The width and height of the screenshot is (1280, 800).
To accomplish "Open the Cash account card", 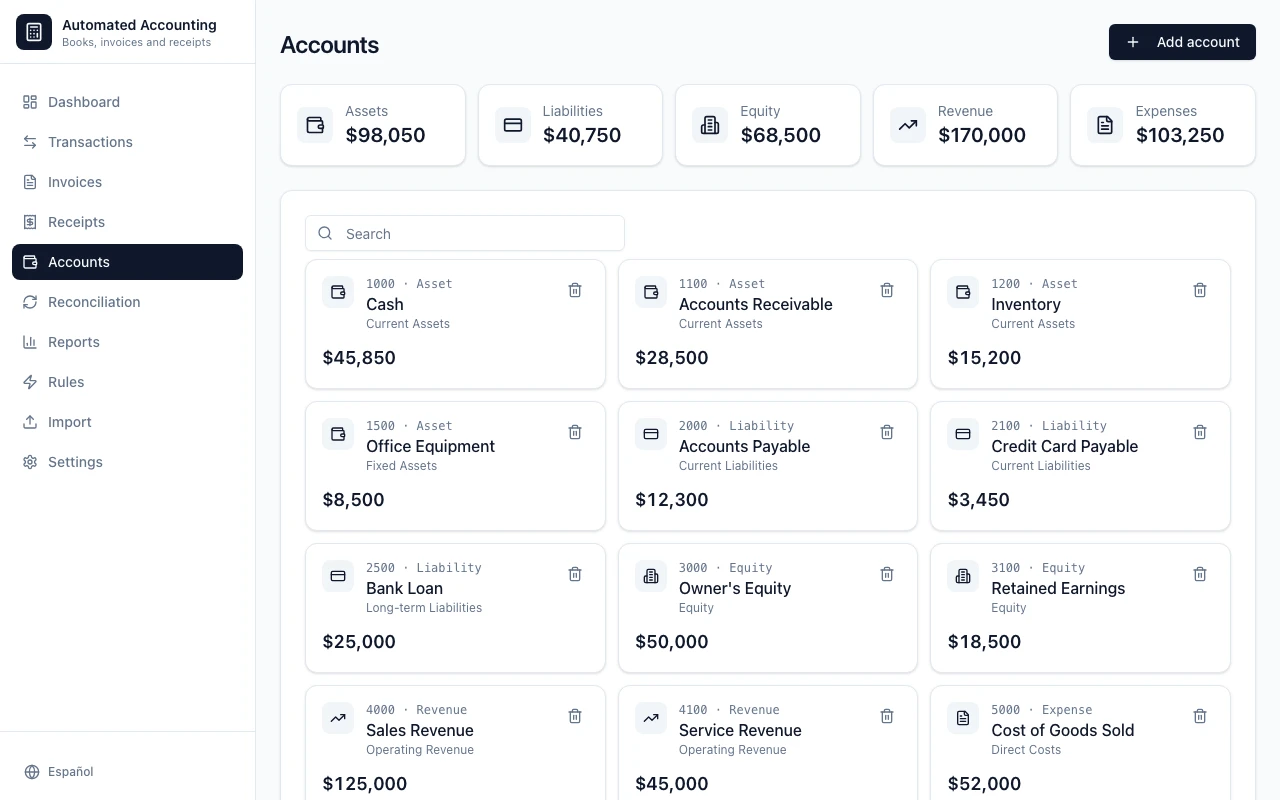I will tap(455, 324).
